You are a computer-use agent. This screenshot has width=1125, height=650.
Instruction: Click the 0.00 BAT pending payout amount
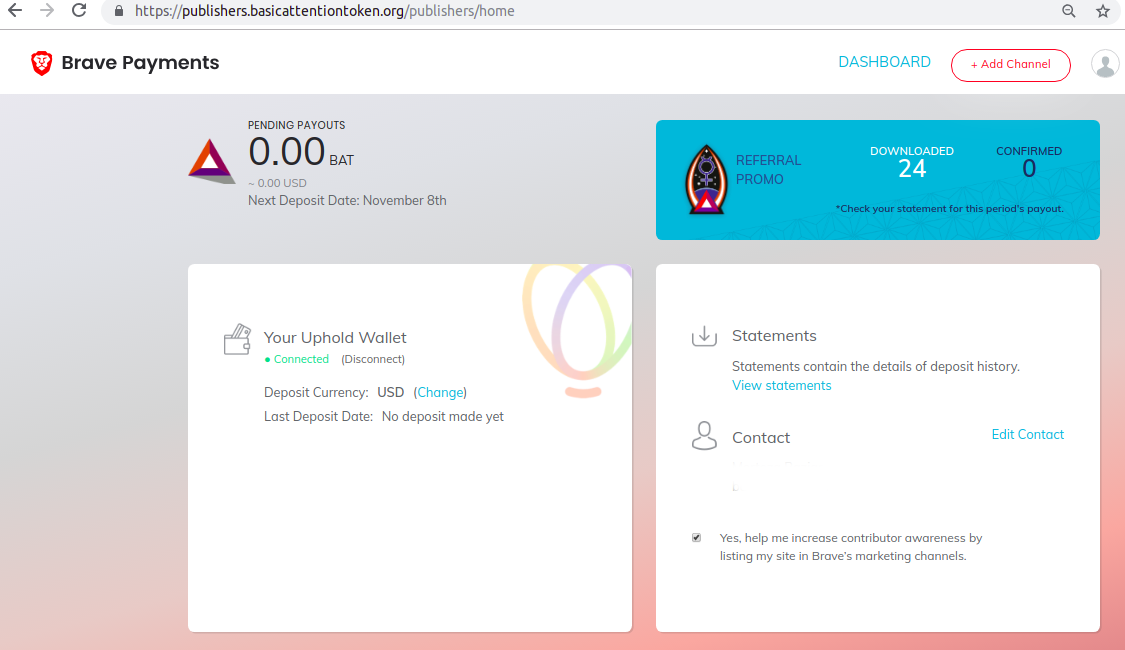(301, 152)
